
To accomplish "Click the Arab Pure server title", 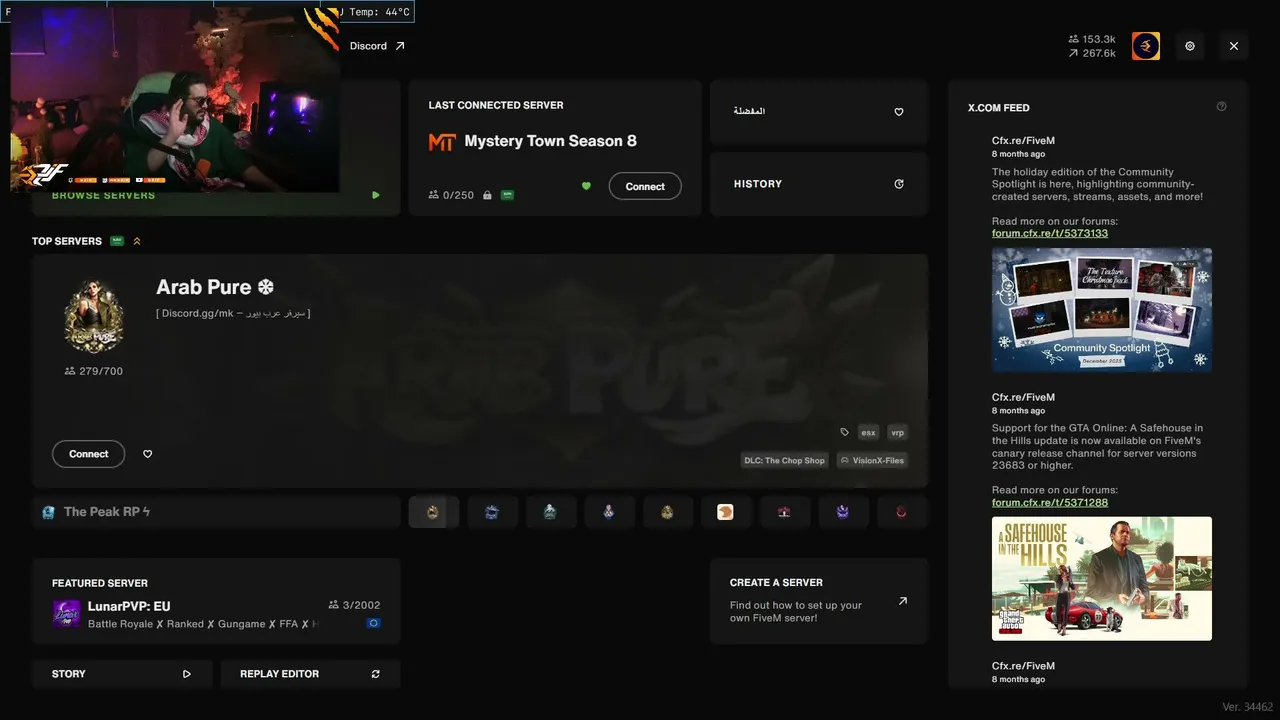I will 215,287.
